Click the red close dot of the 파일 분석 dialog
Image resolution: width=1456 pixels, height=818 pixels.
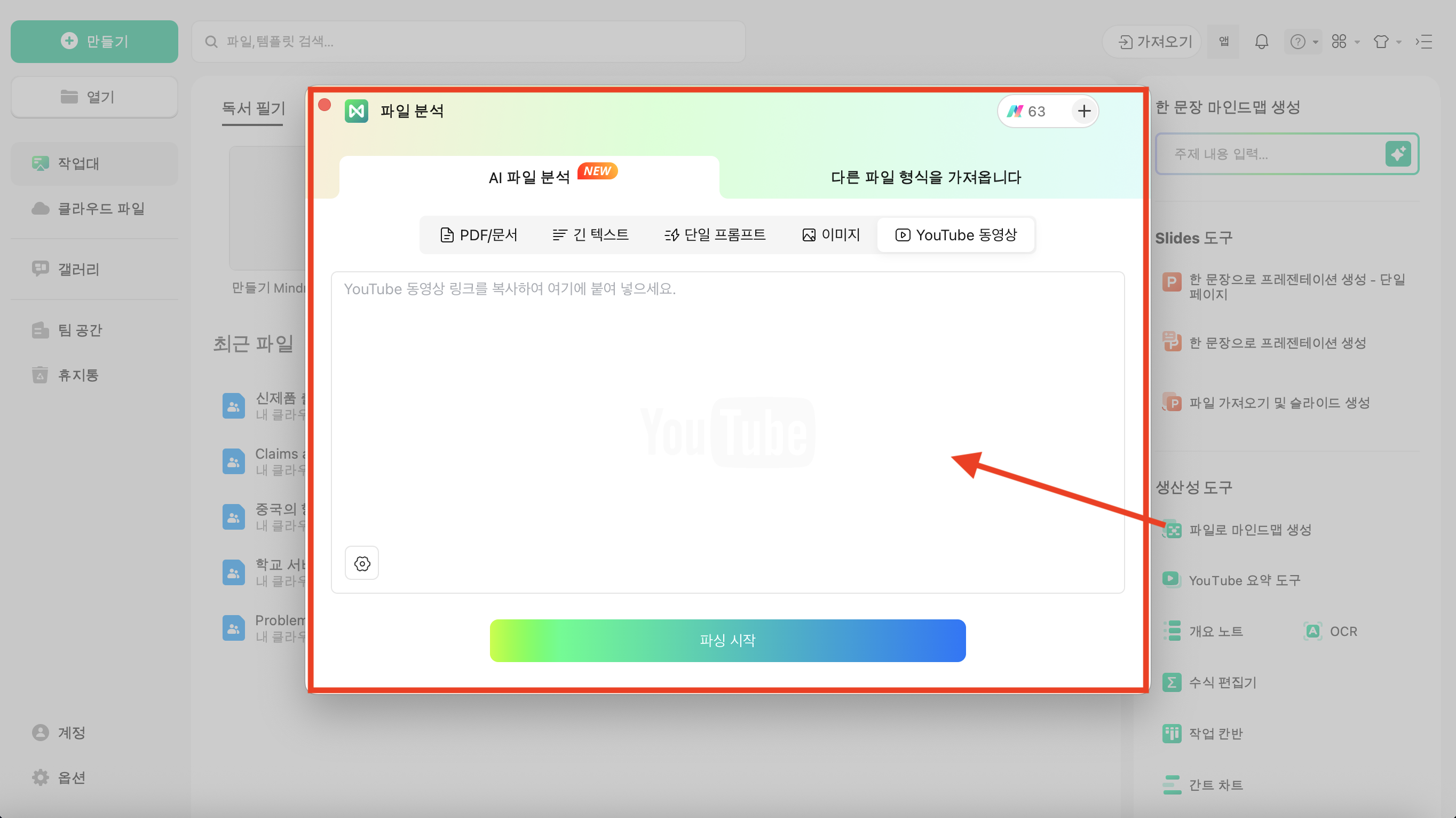pyautogui.click(x=325, y=105)
